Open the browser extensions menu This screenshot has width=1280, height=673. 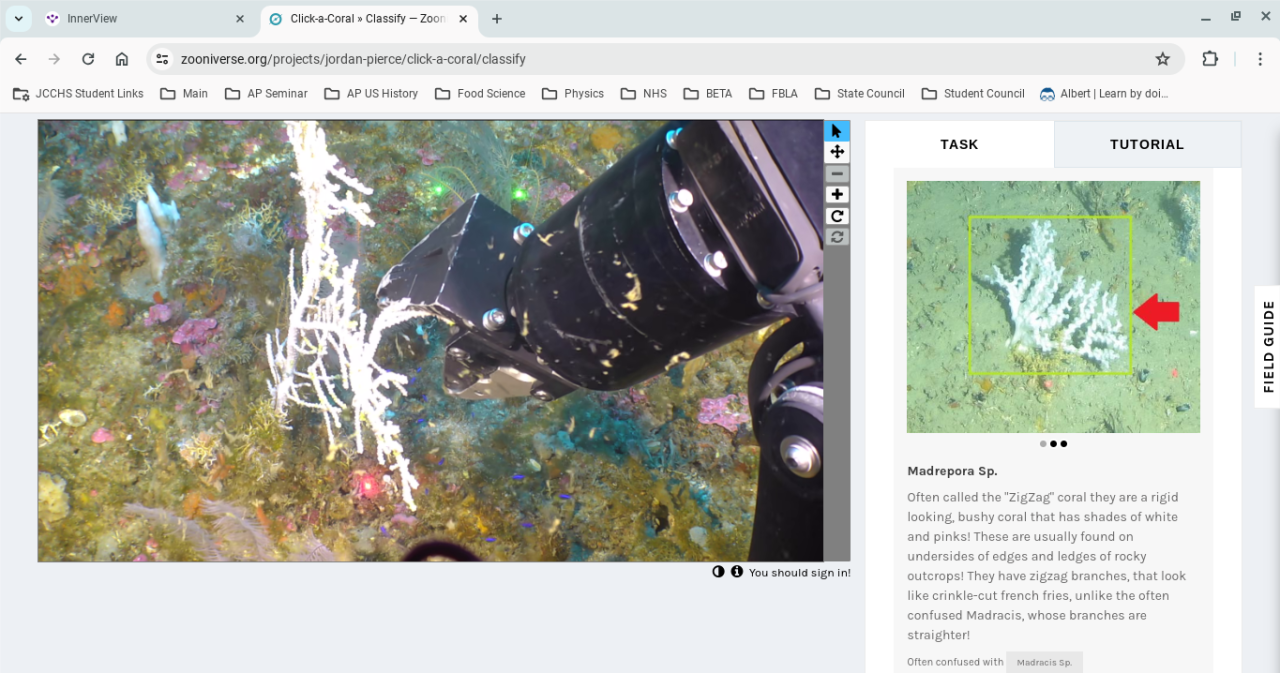click(x=1210, y=59)
